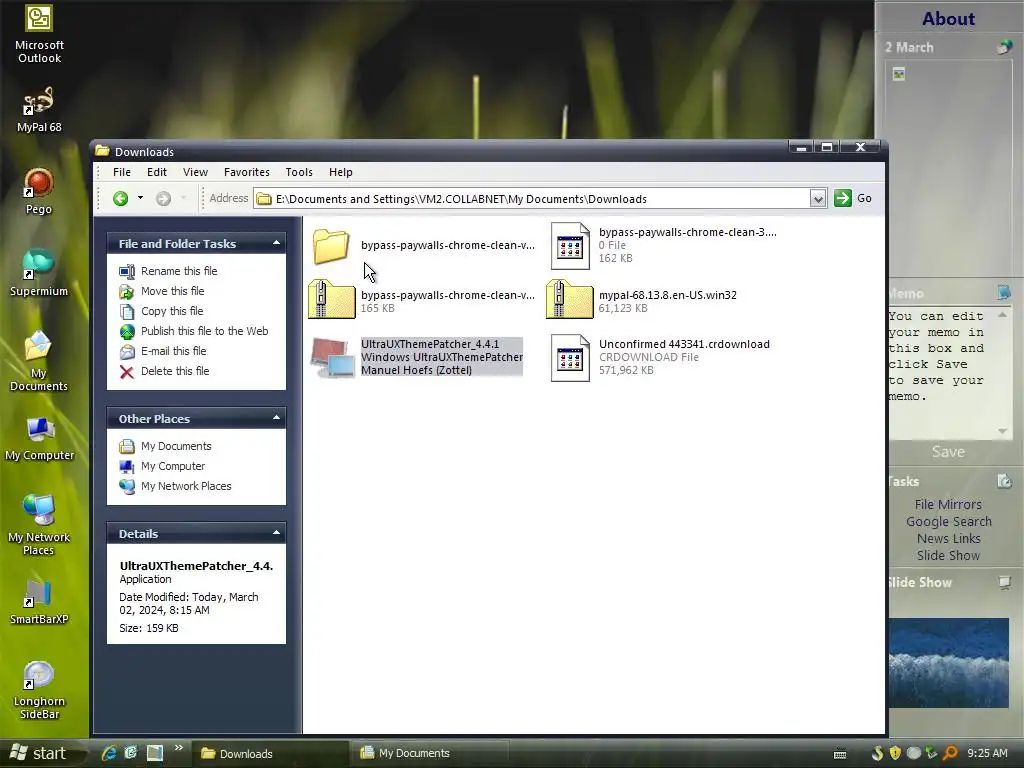Click the Tasks panel icon in sidebar
Viewport: 1024px width, 768px height.
pos(1004,481)
